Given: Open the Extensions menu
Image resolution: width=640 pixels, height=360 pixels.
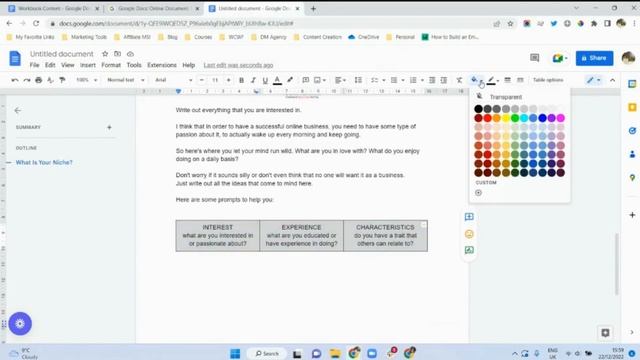Looking at the screenshot, I should pos(162,65).
